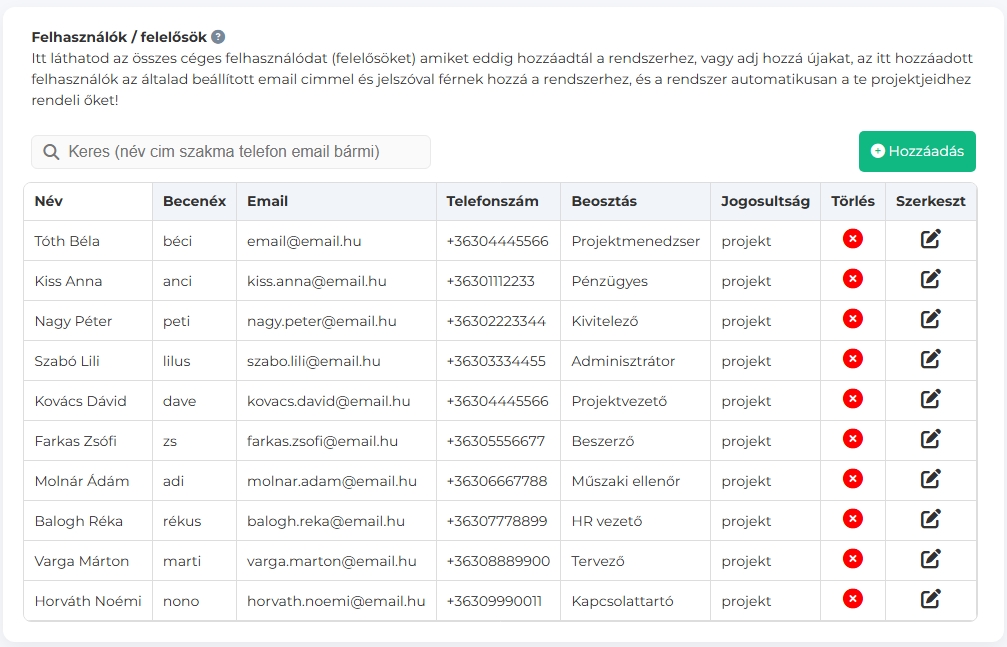This screenshot has width=1007, height=647.
Task: Click the green Hozzáadás button
Action: click(917, 152)
